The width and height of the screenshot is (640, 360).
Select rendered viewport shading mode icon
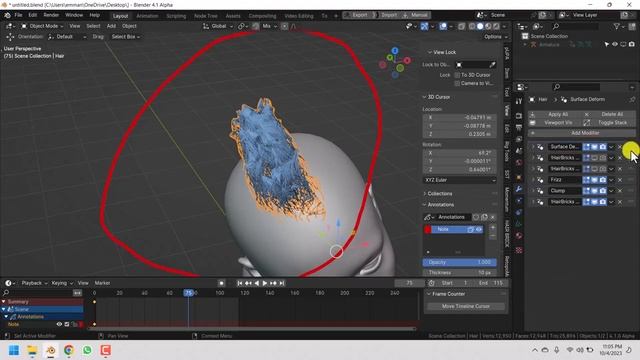pos(496,26)
